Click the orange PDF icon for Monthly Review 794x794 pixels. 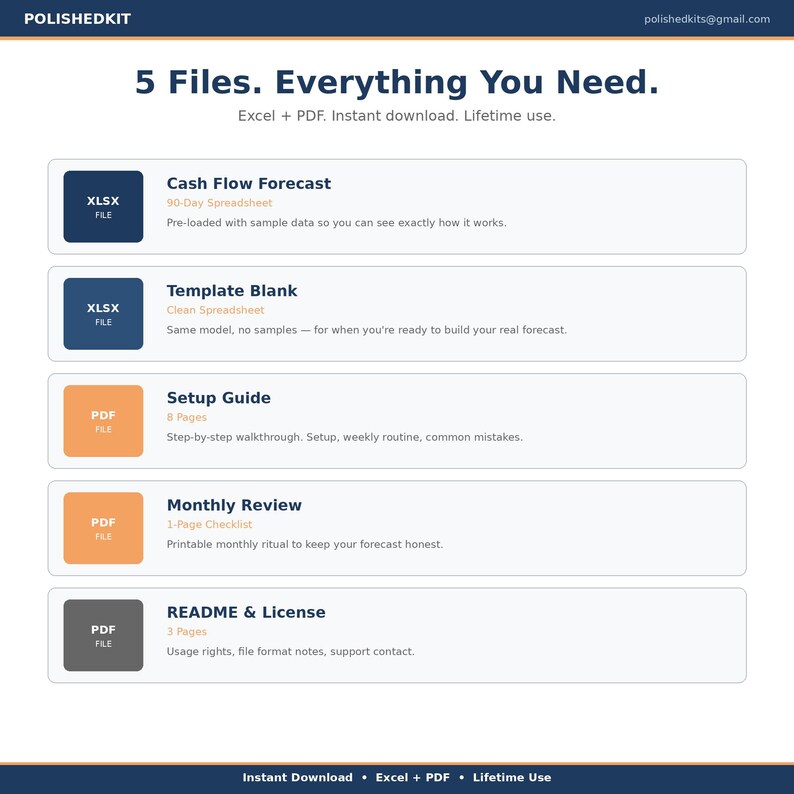tap(103, 528)
